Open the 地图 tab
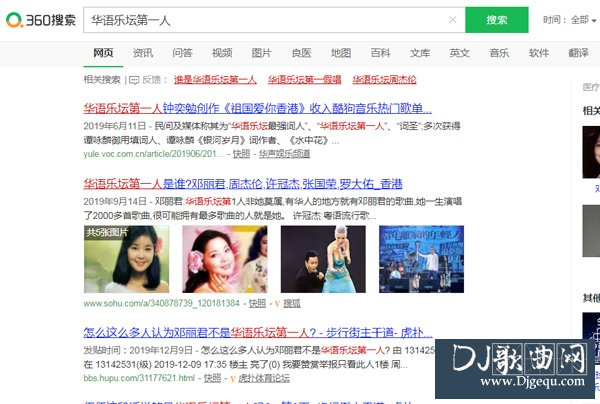This screenshot has height=404, width=600. click(x=341, y=53)
